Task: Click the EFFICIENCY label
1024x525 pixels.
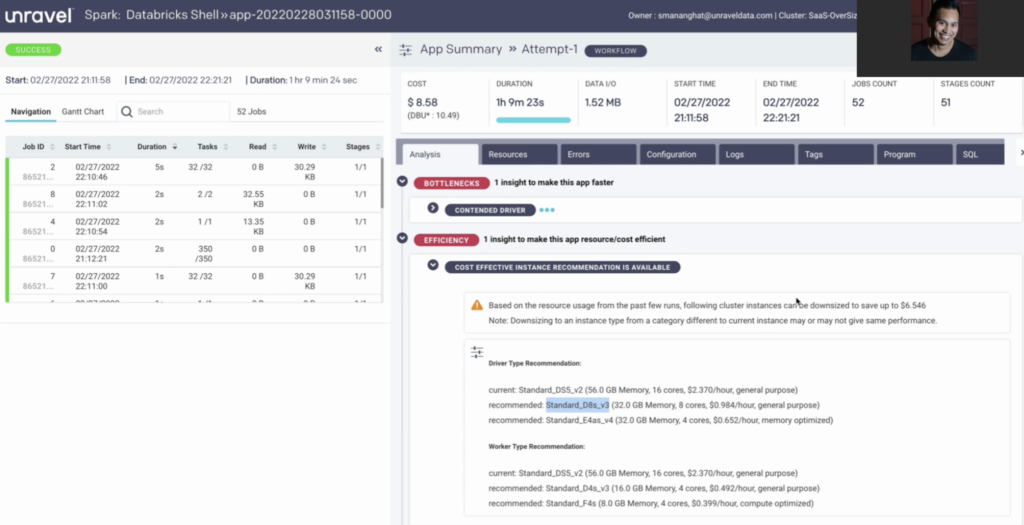Action: tap(447, 240)
